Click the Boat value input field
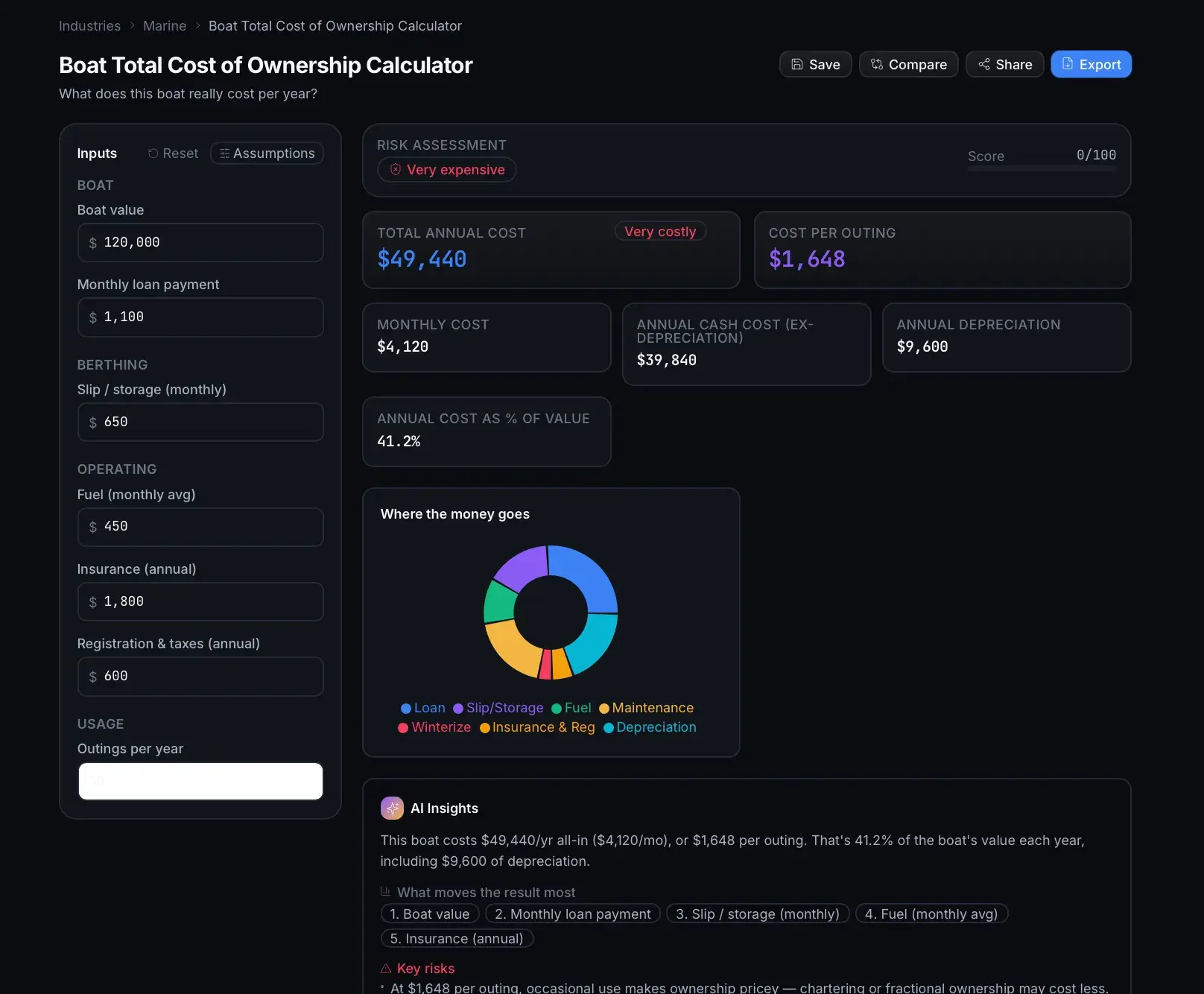The width and height of the screenshot is (1204, 994). coord(200,242)
